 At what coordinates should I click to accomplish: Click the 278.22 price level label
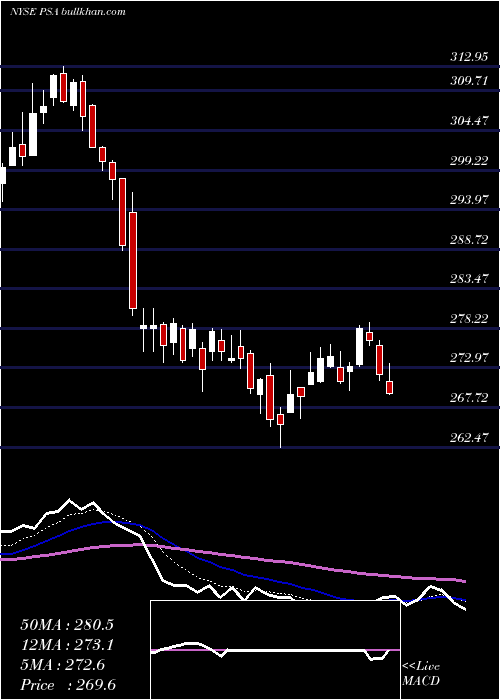pos(469,319)
